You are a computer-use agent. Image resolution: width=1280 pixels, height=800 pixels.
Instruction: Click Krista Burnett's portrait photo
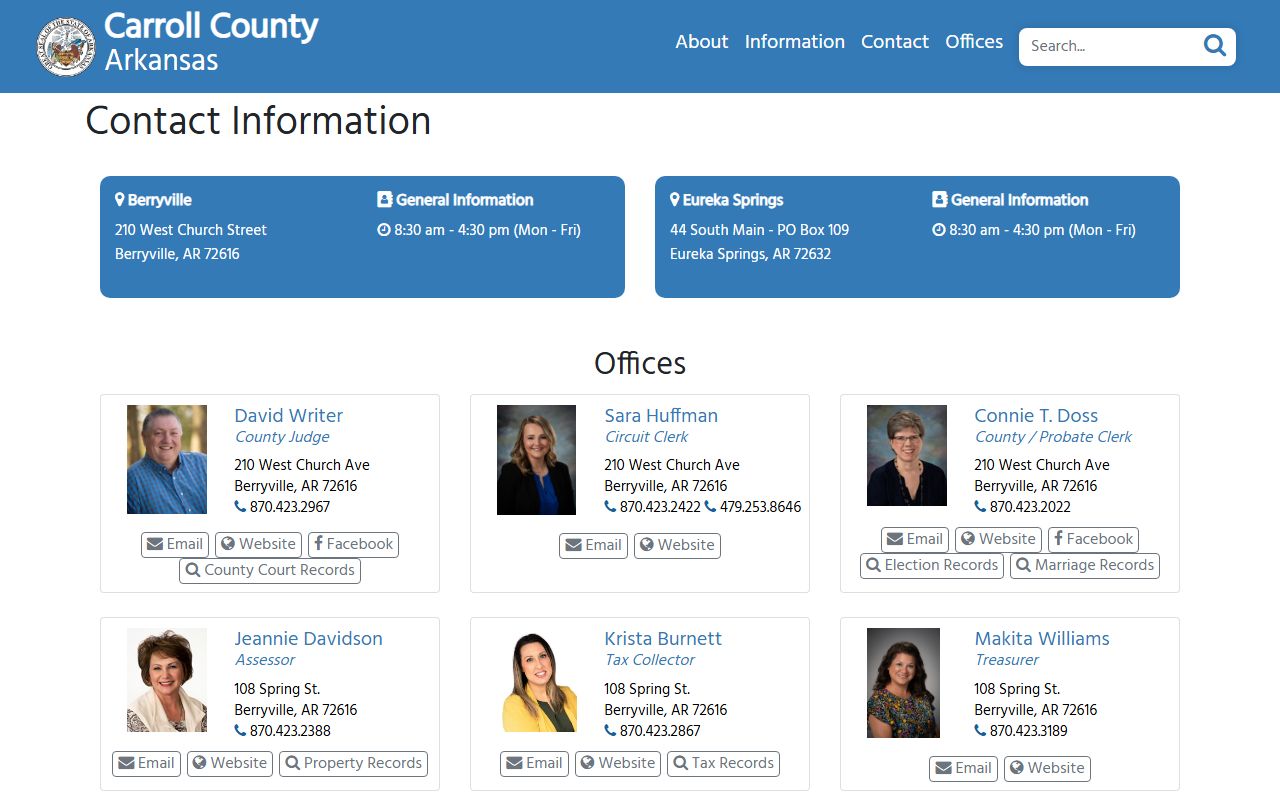click(x=539, y=681)
